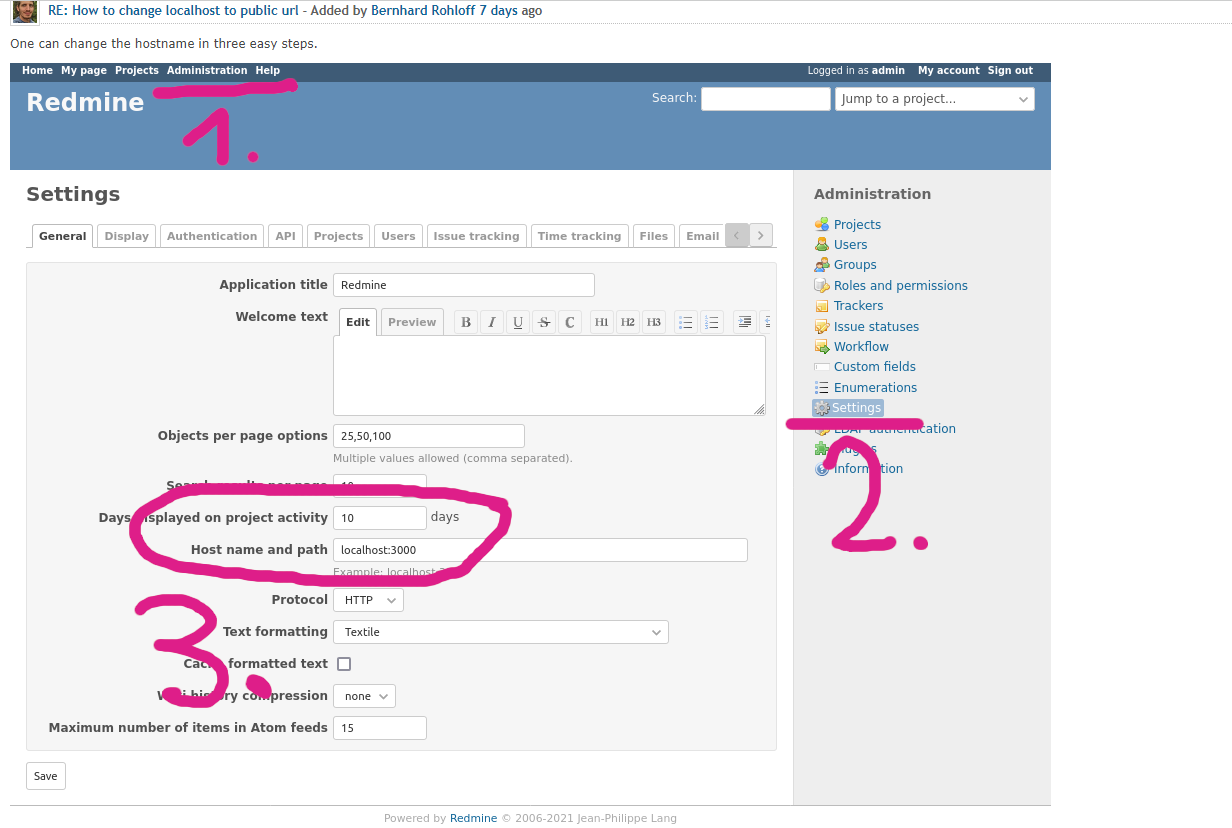Switch to the Display settings tab
Screen dimensions: 1232x828
coord(127,236)
